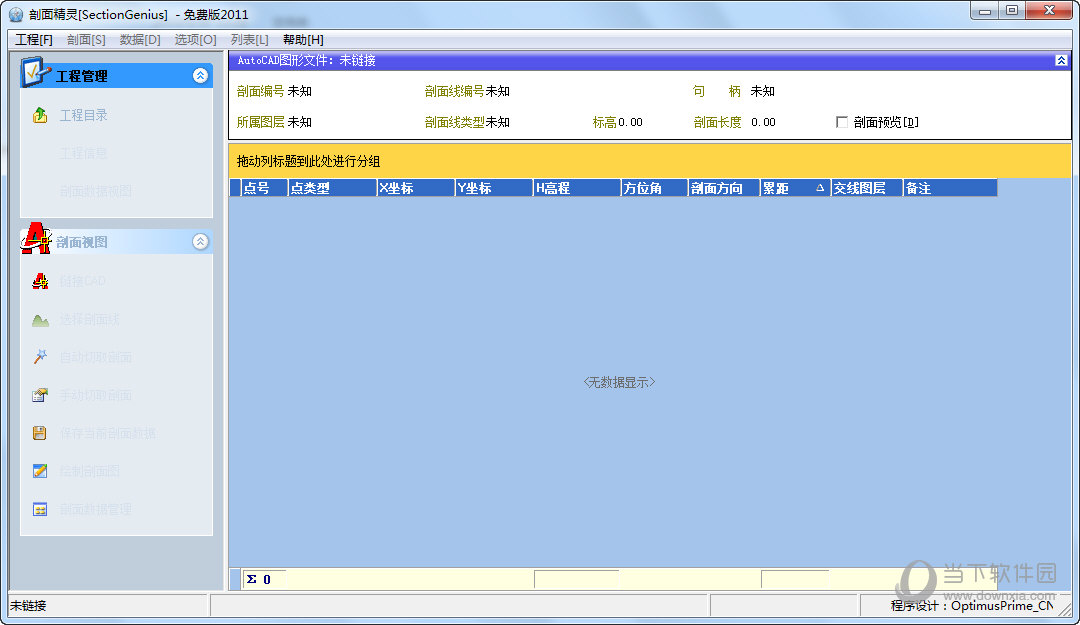Toggle the 剖面预览[D] checkbox
This screenshot has height=625, width=1080.
click(842, 122)
